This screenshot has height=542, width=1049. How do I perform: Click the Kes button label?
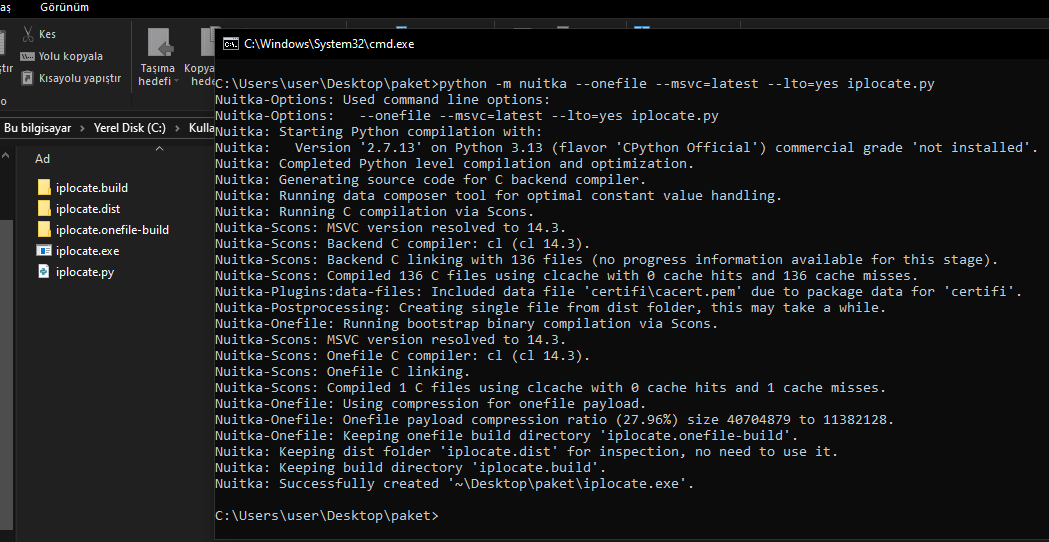click(47, 34)
